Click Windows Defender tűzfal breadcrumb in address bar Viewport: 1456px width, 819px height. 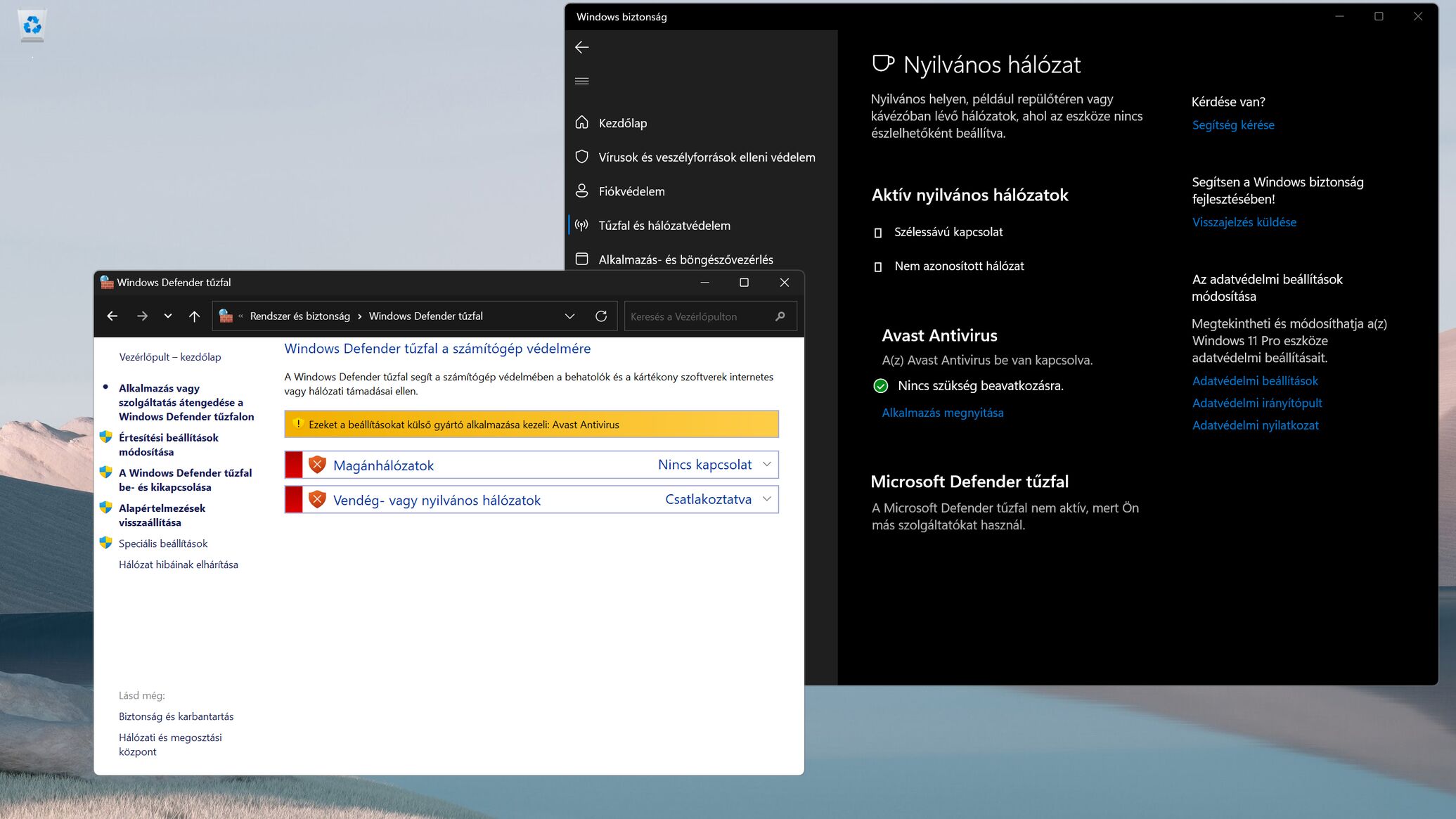[x=425, y=316]
